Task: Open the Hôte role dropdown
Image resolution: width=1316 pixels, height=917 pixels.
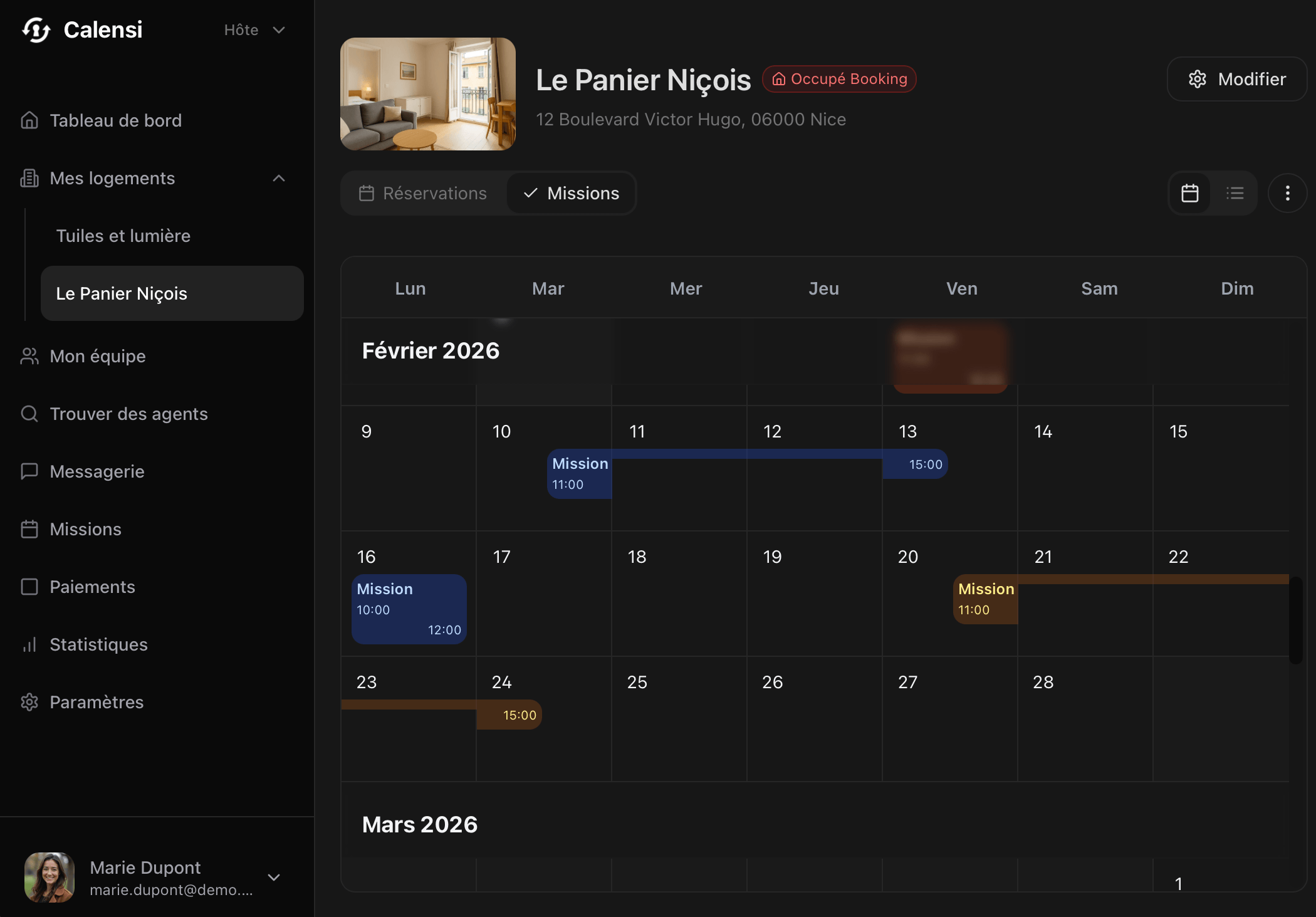Action: pyautogui.click(x=254, y=30)
